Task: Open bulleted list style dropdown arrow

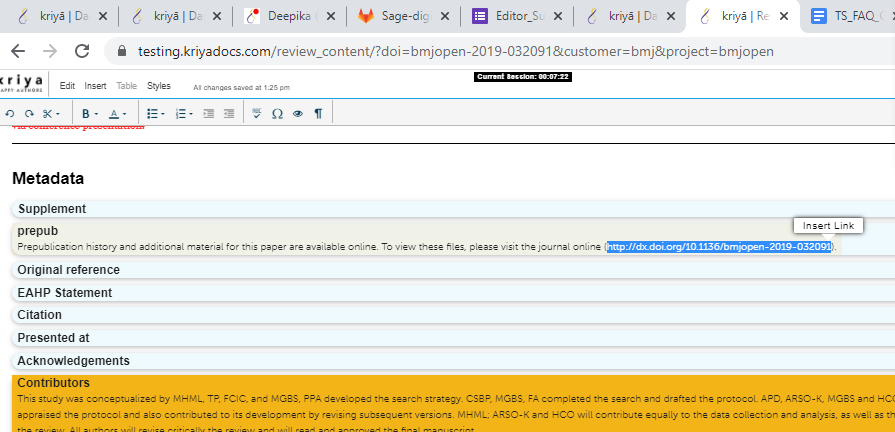Action: [163, 114]
